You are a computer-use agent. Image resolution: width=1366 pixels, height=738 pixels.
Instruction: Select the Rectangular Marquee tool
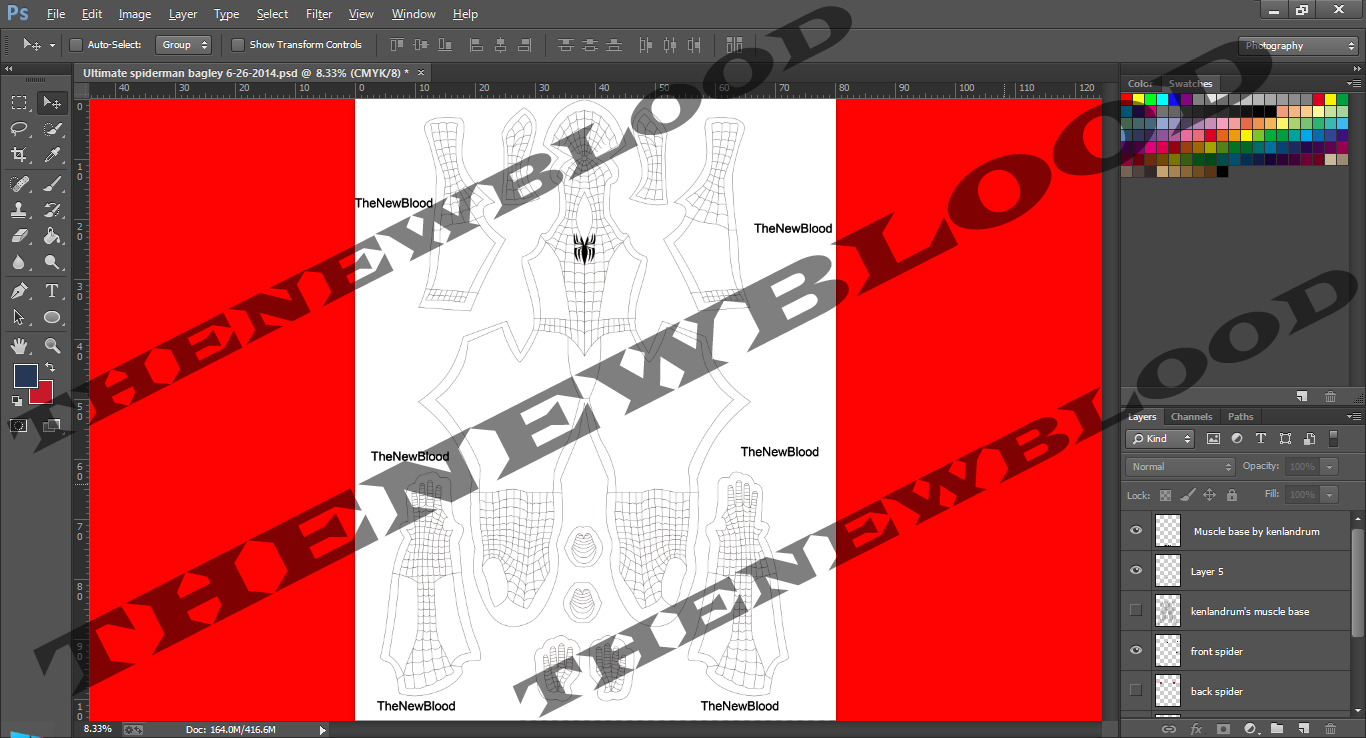19,102
